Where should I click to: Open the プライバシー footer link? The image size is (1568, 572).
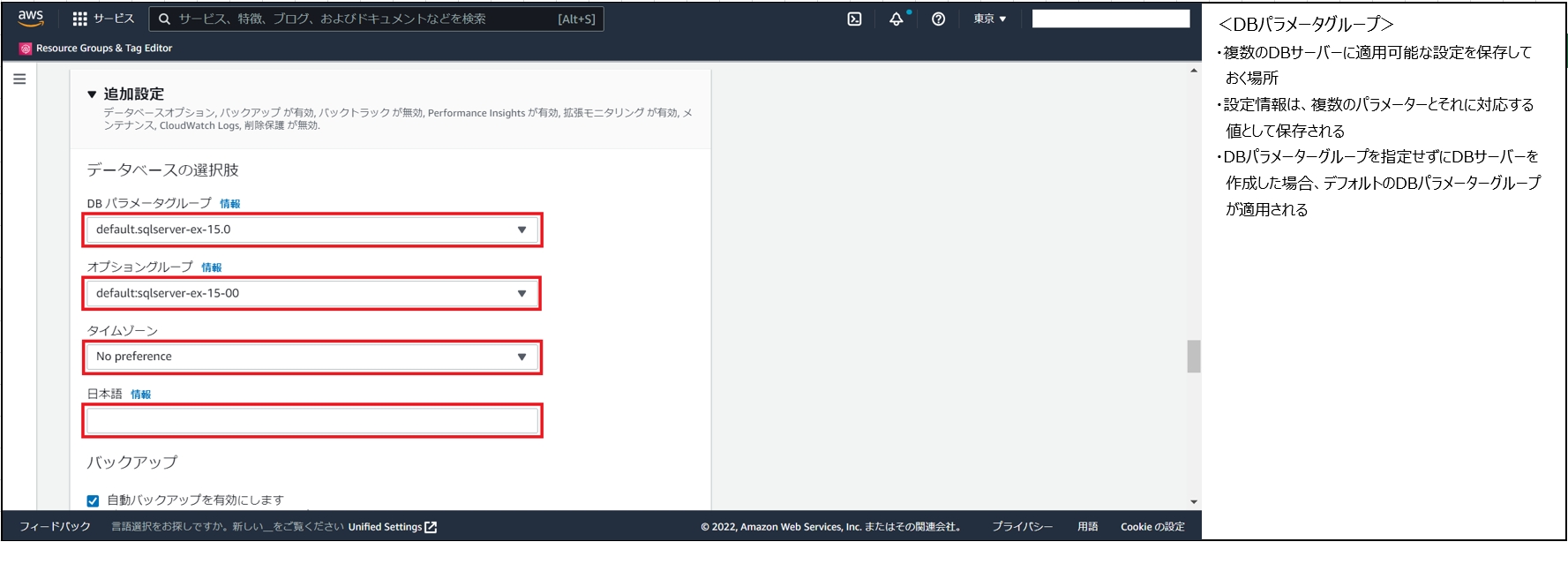[1023, 527]
